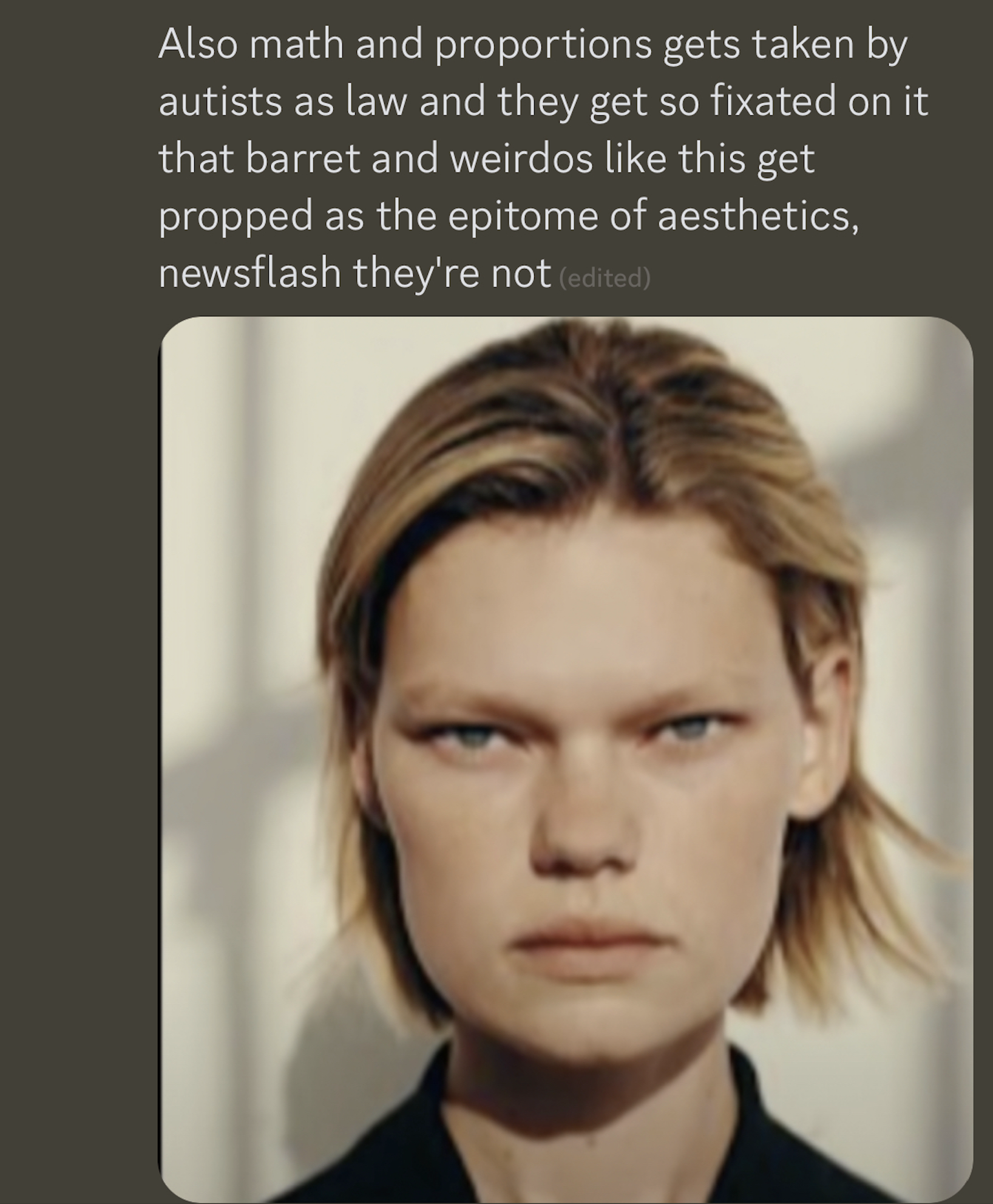Click the word "Also" starting the message
The image size is (993, 1204).
[198, 45]
